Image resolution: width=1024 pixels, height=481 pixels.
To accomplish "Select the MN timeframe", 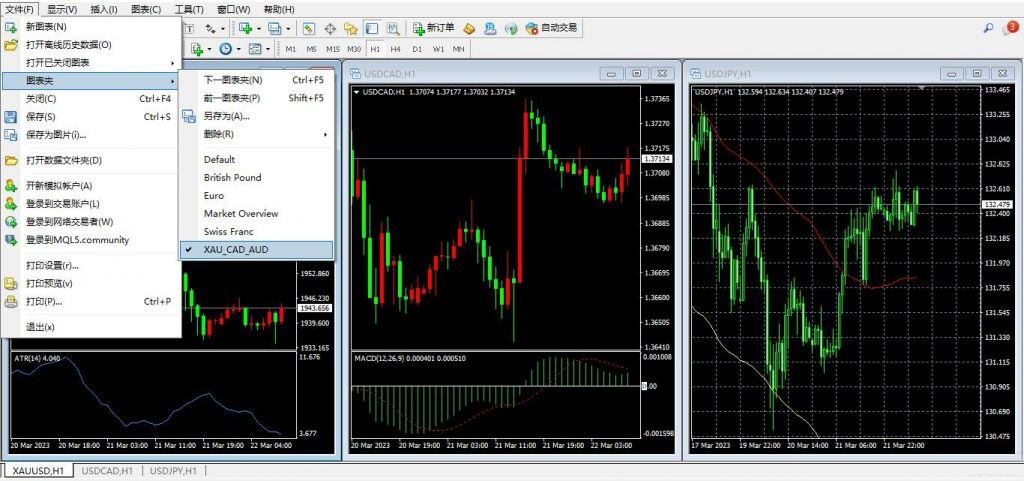I will pyautogui.click(x=459, y=49).
